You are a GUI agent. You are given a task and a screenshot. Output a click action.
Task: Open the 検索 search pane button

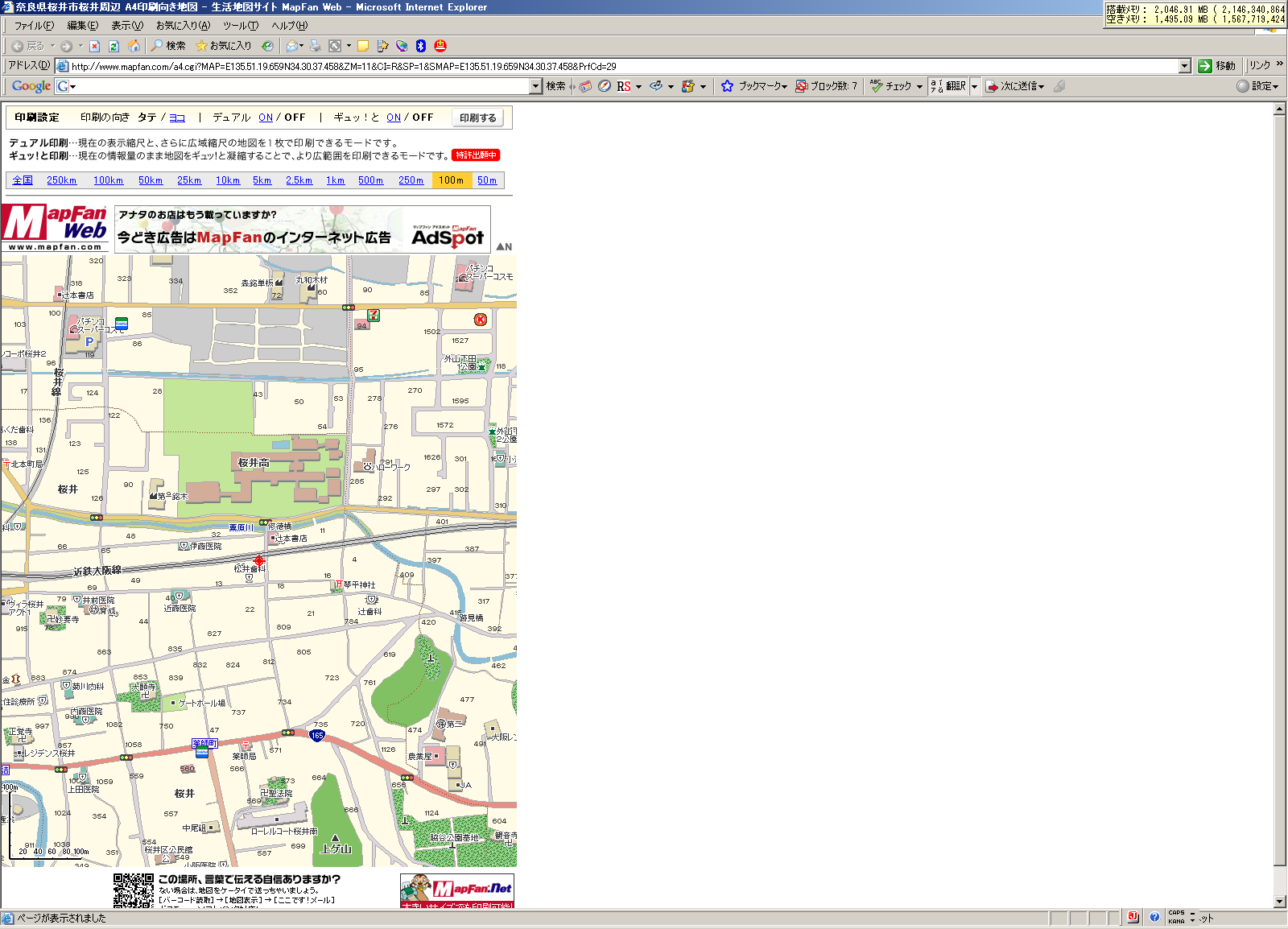(x=168, y=46)
